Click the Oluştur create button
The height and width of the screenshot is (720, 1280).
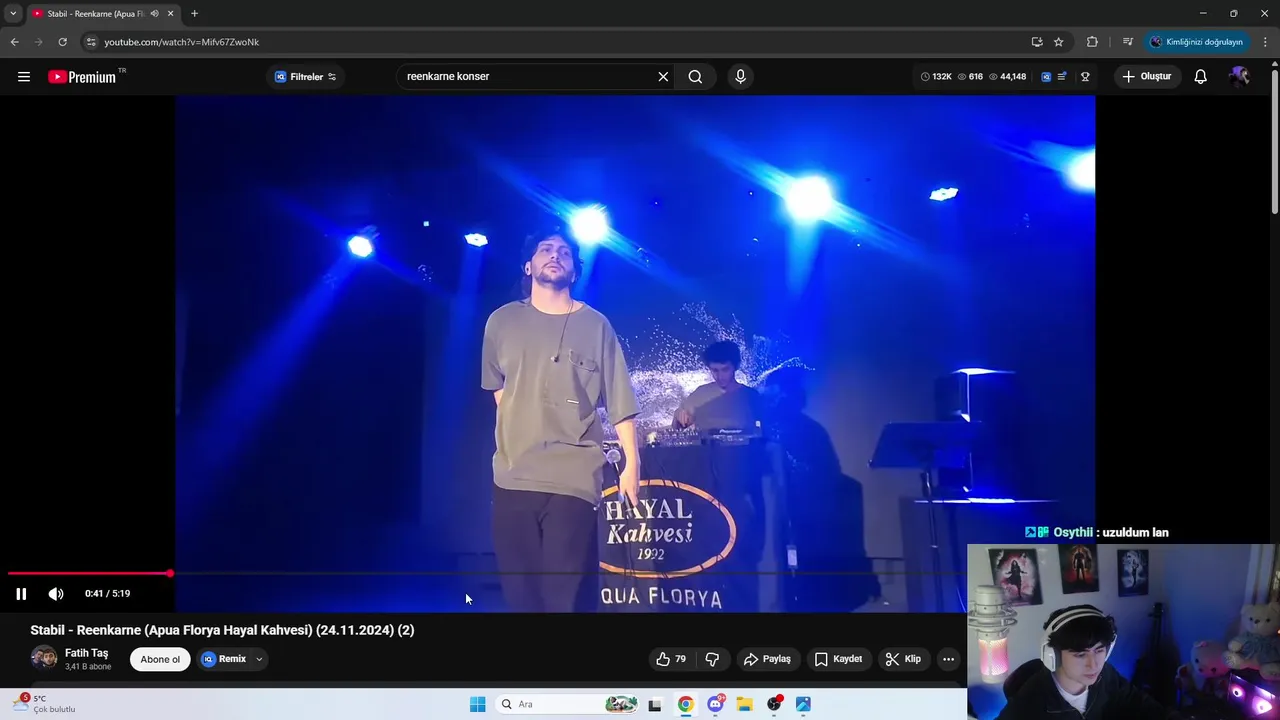pyautogui.click(x=1148, y=77)
